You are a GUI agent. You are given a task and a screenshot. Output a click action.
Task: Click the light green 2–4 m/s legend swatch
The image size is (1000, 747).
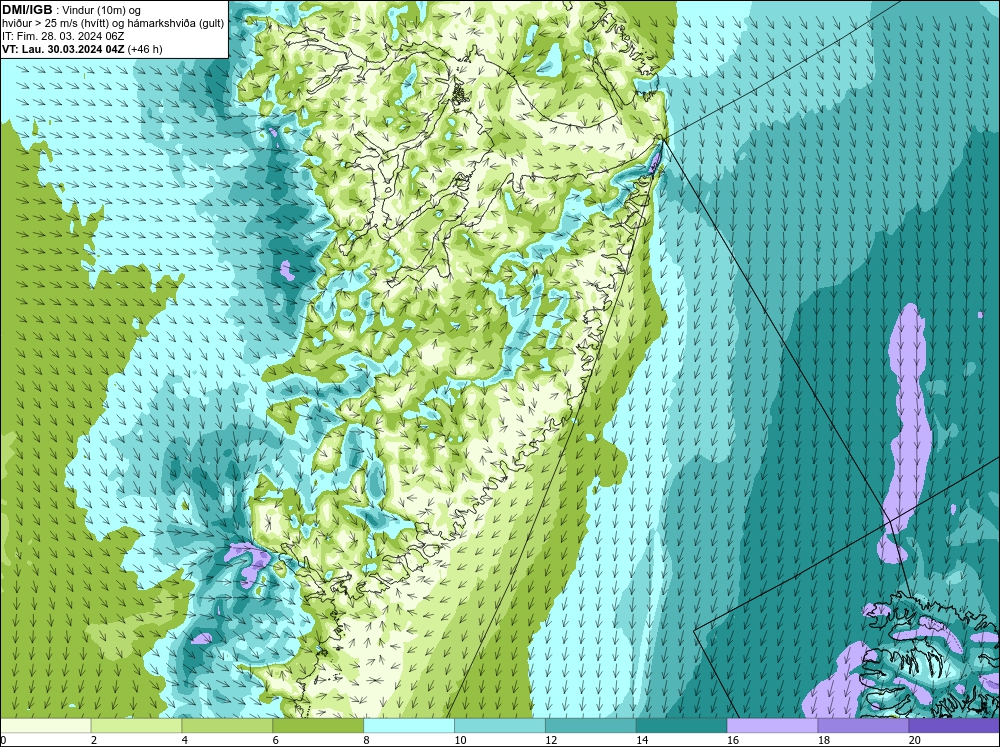tap(136, 726)
